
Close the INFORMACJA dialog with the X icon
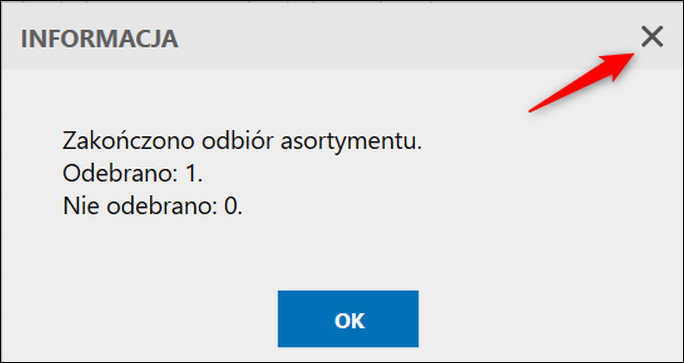[652, 37]
